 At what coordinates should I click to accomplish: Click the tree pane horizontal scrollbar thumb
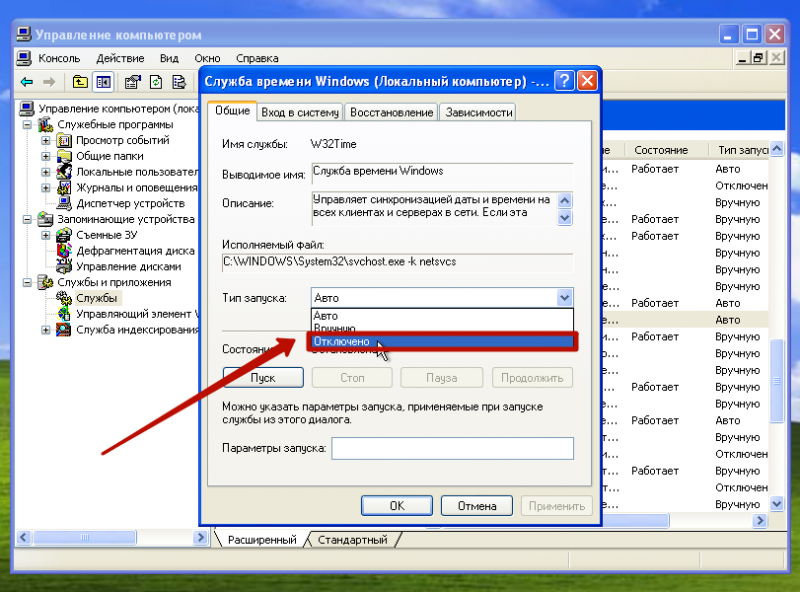point(85,537)
